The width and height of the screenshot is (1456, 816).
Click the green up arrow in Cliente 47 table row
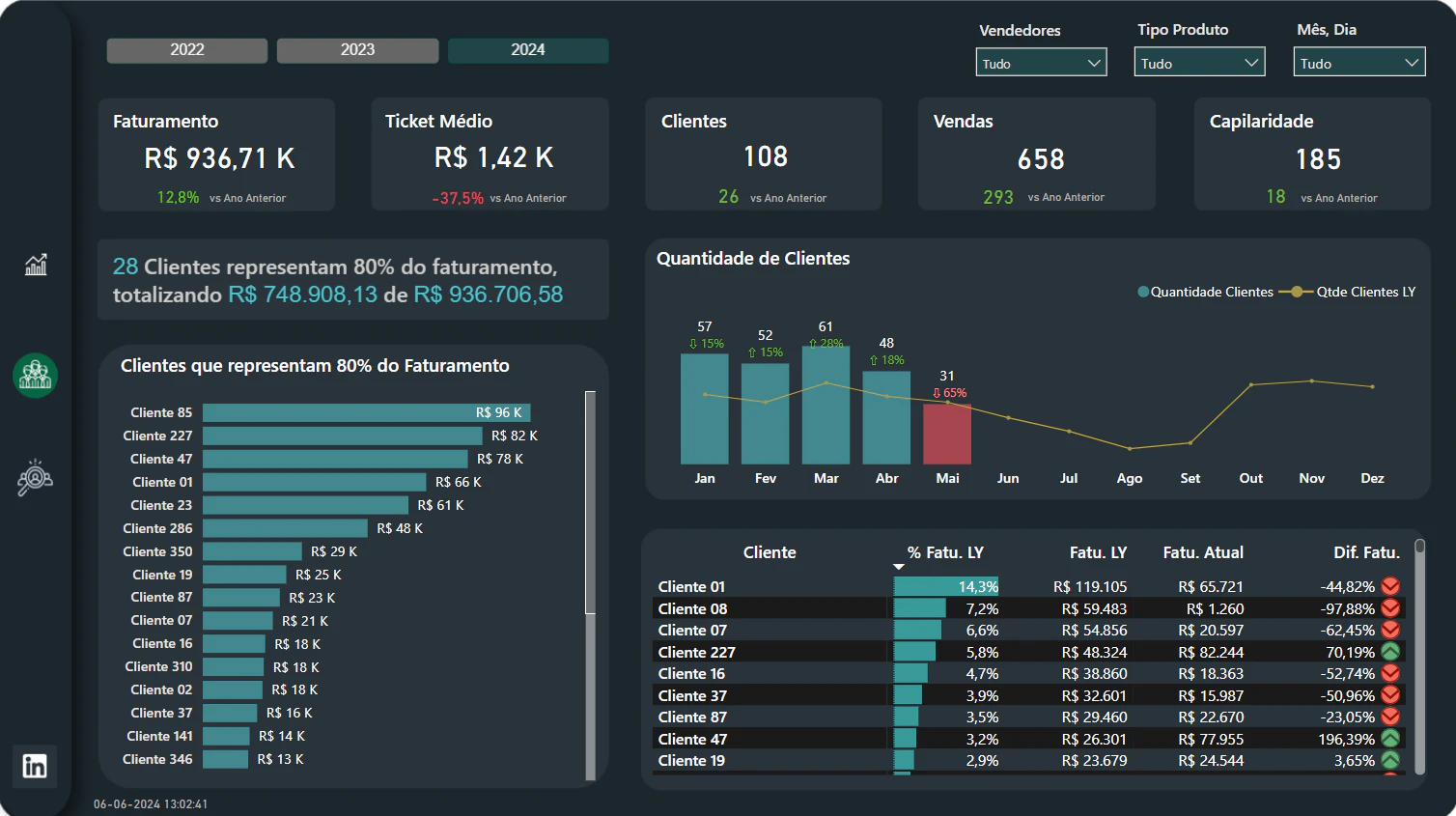pos(1390,739)
